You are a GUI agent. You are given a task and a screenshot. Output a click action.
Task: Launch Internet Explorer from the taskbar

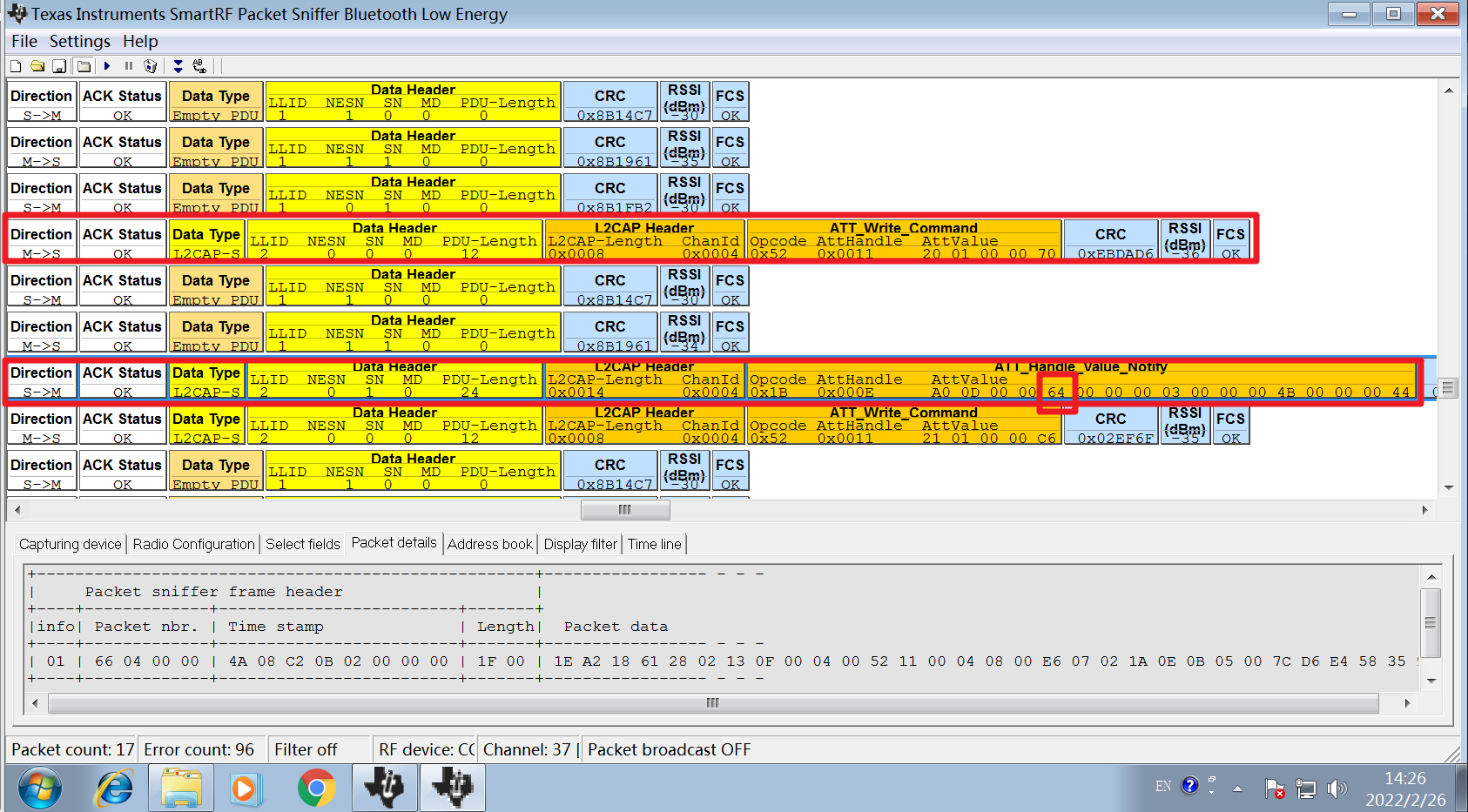114,789
